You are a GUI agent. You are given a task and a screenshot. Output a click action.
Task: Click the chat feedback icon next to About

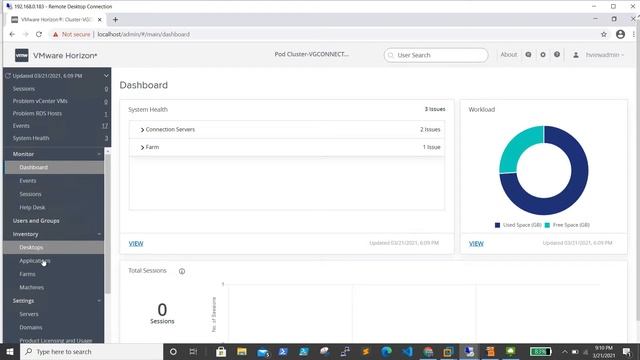(x=528, y=55)
